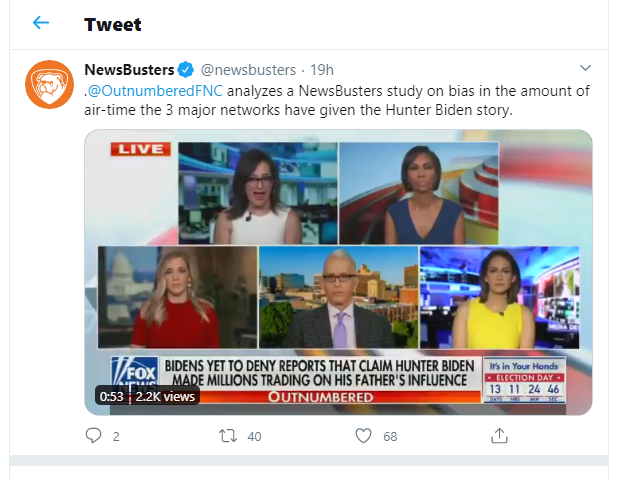Expand the tweet options chevron menu
Screen dimensions: 634x479
(x=585, y=68)
